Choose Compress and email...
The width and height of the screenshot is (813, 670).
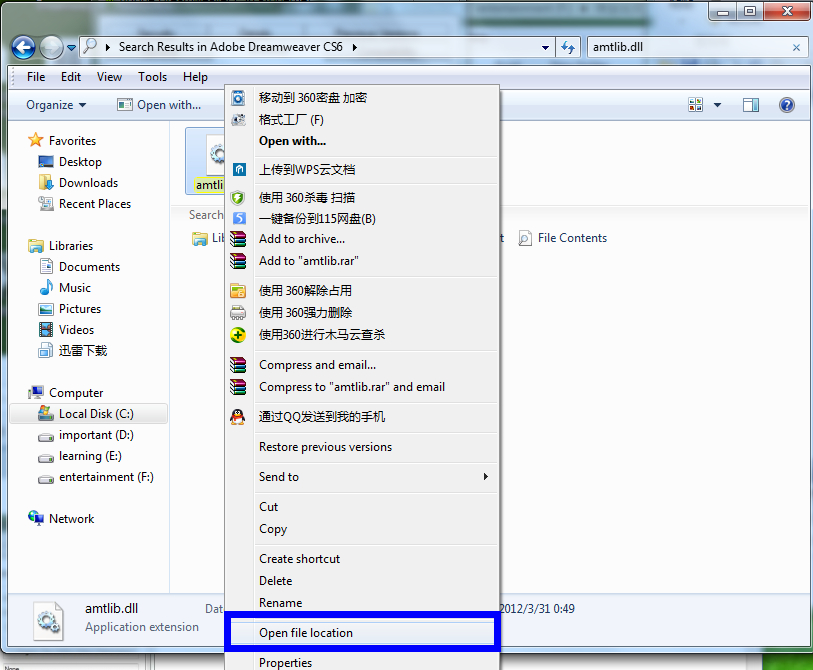(x=363, y=365)
